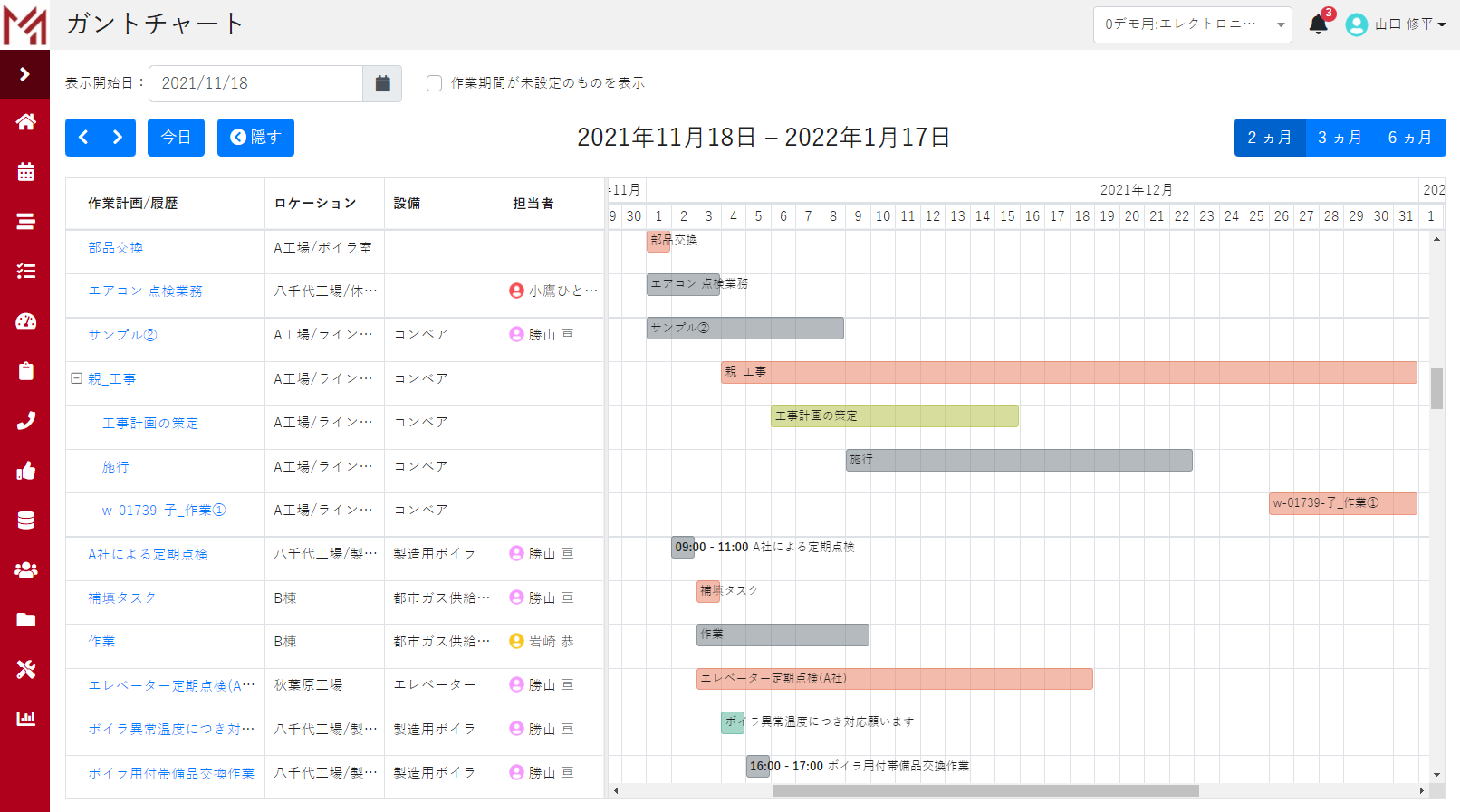Switch to the 3ヵ月 view
This screenshot has width=1460, height=812.
1340,138
